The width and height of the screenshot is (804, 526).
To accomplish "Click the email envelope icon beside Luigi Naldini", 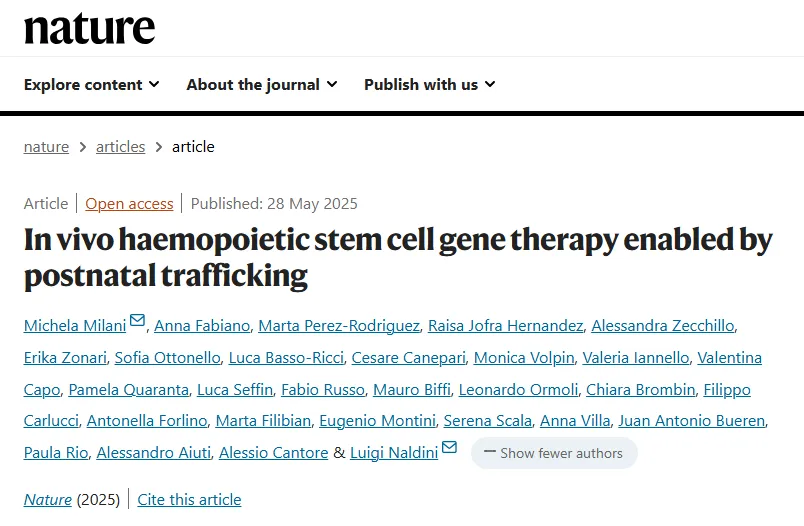I will [449, 447].
